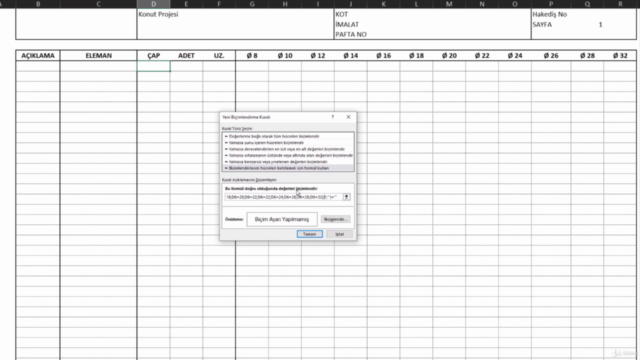Select rule type 'Yalnızca derecelendirilen en üst veya en alt değerleri'
Screen dimensions: 640x360
288,149
